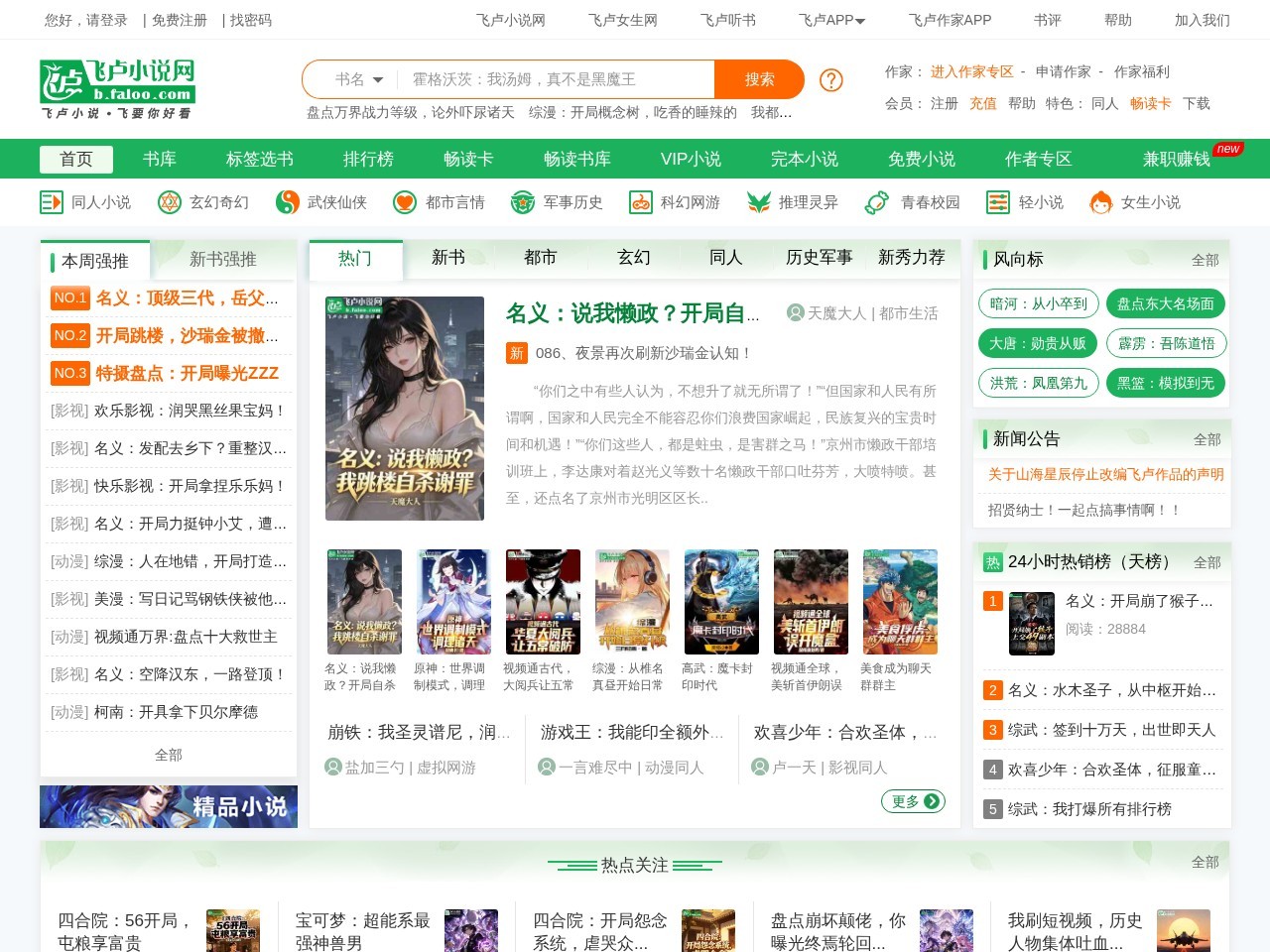Switch to the 都市 tab
The width and height of the screenshot is (1270, 952).
point(541,258)
